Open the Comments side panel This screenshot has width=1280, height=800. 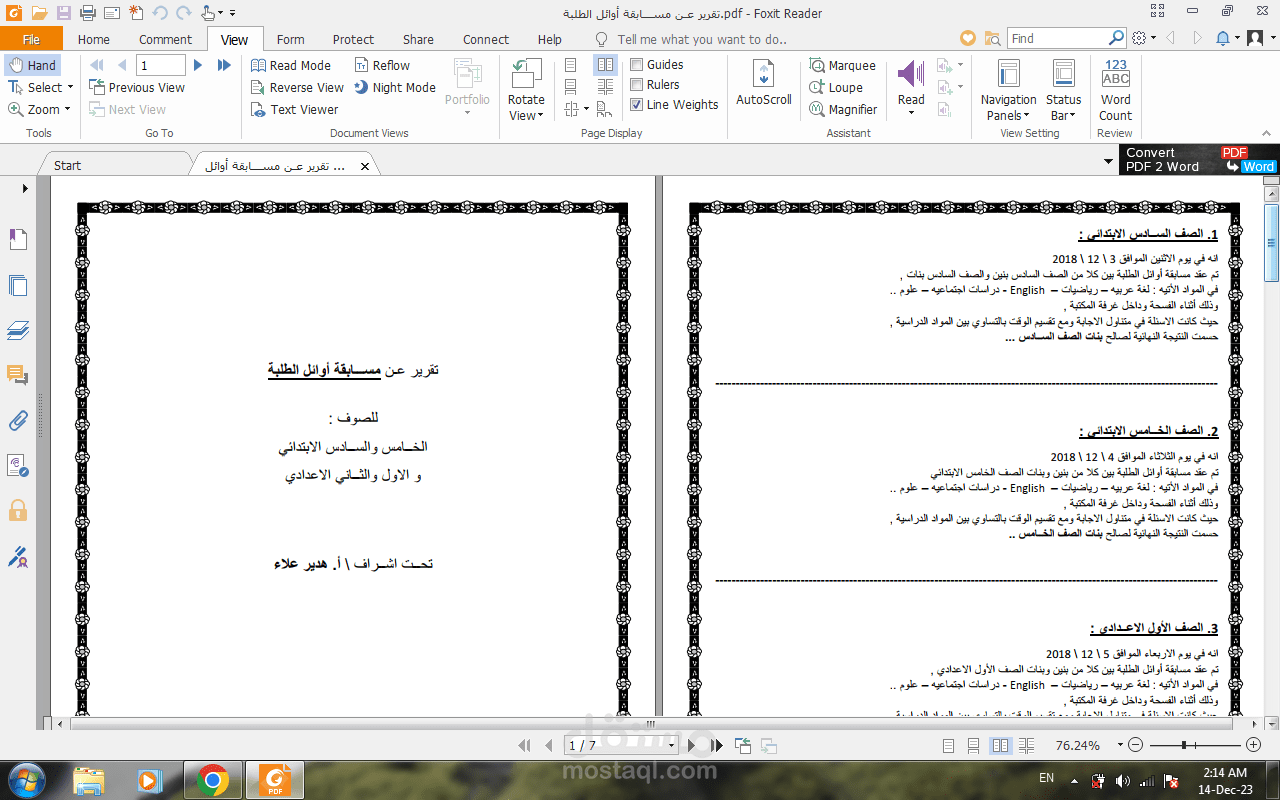(17, 375)
